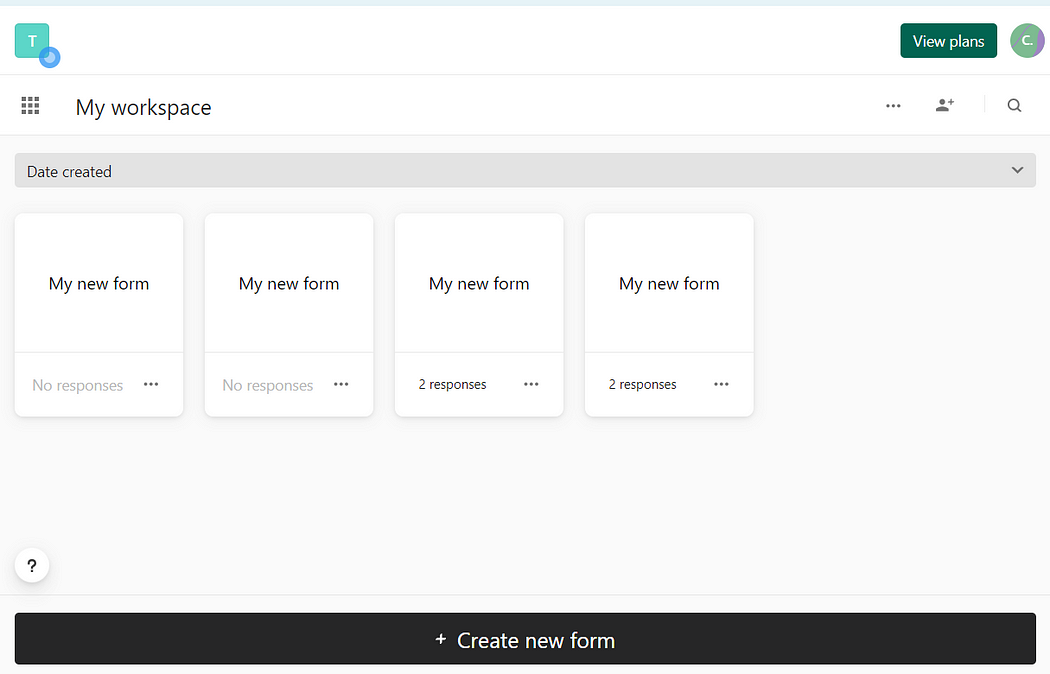Open the user account avatar
Image resolution: width=1050 pixels, height=674 pixels.
click(1027, 41)
